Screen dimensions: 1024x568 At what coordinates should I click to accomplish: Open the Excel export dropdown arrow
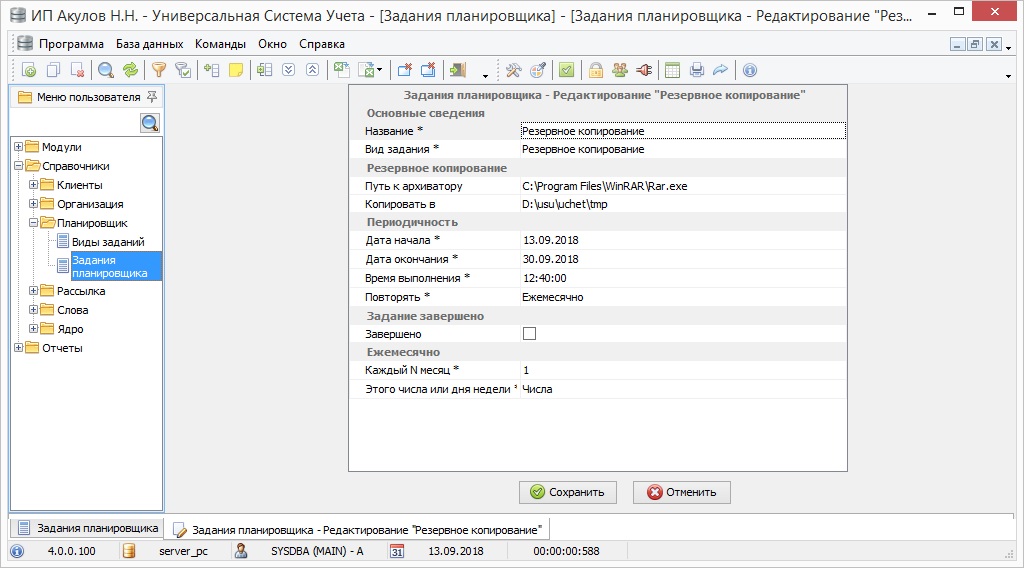click(x=379, y=70)
